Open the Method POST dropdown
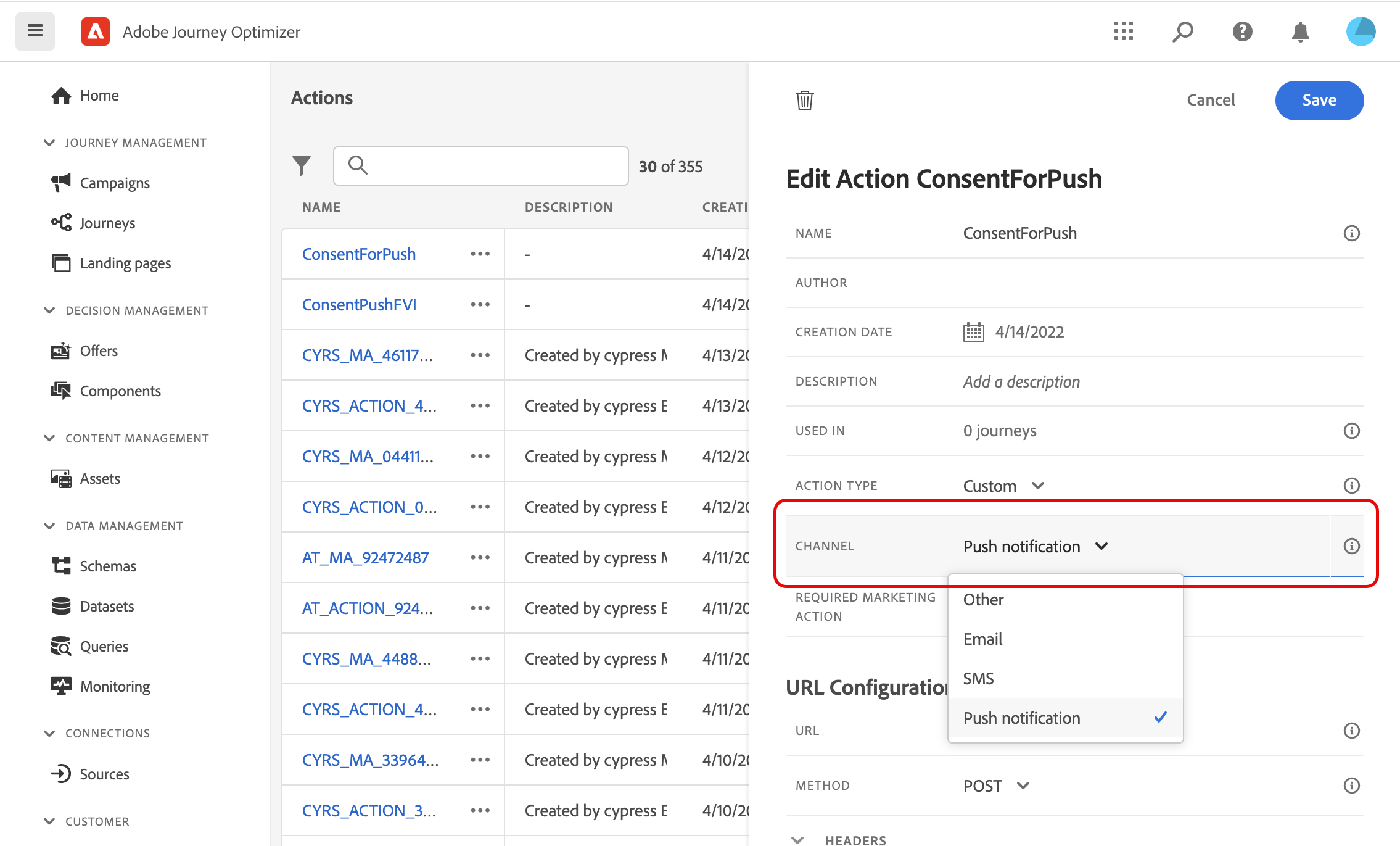Screen dimensions: 1400x846 [x=996, y=786]
